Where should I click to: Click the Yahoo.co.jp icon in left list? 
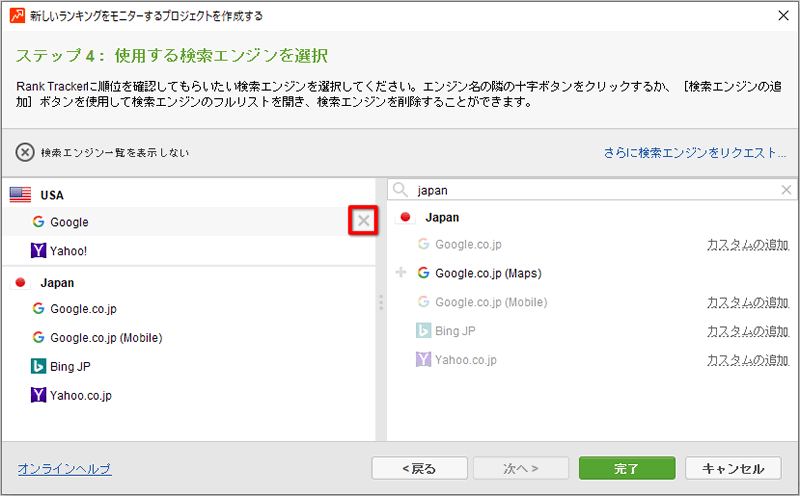(x=38, y=395)
